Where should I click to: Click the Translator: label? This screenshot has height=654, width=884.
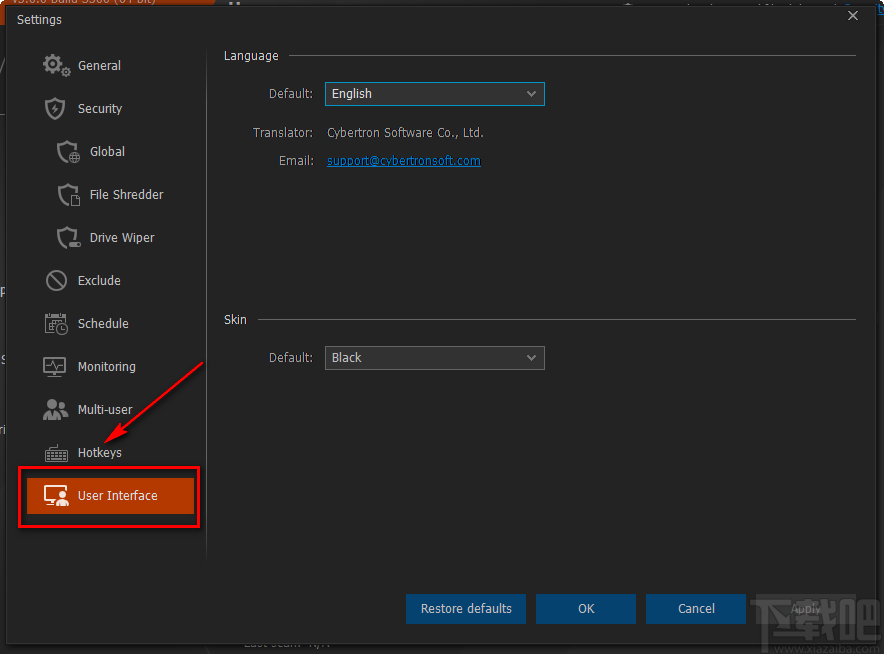coord(282,132)
